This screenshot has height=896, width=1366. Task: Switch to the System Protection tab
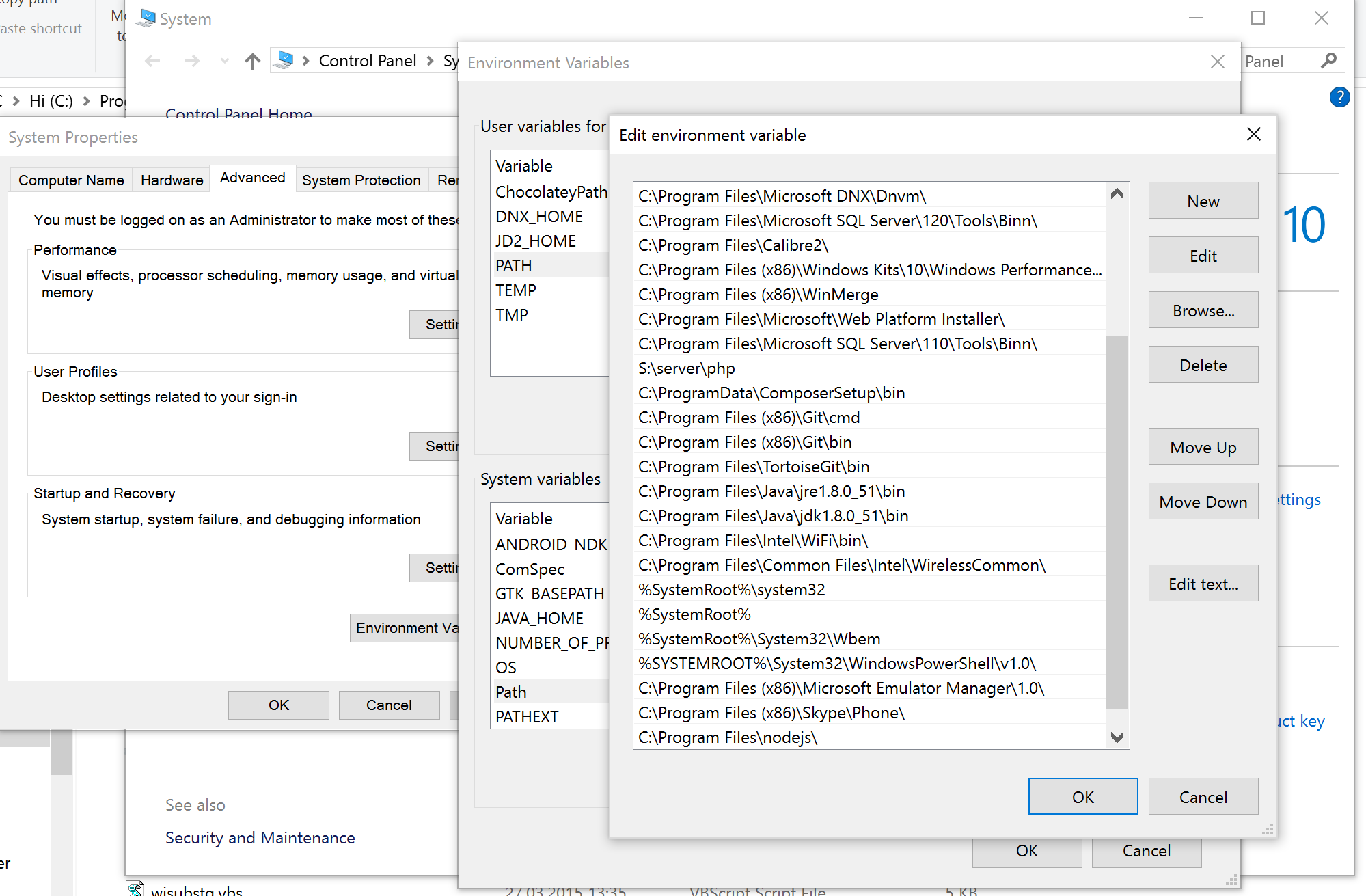point(361,180)
